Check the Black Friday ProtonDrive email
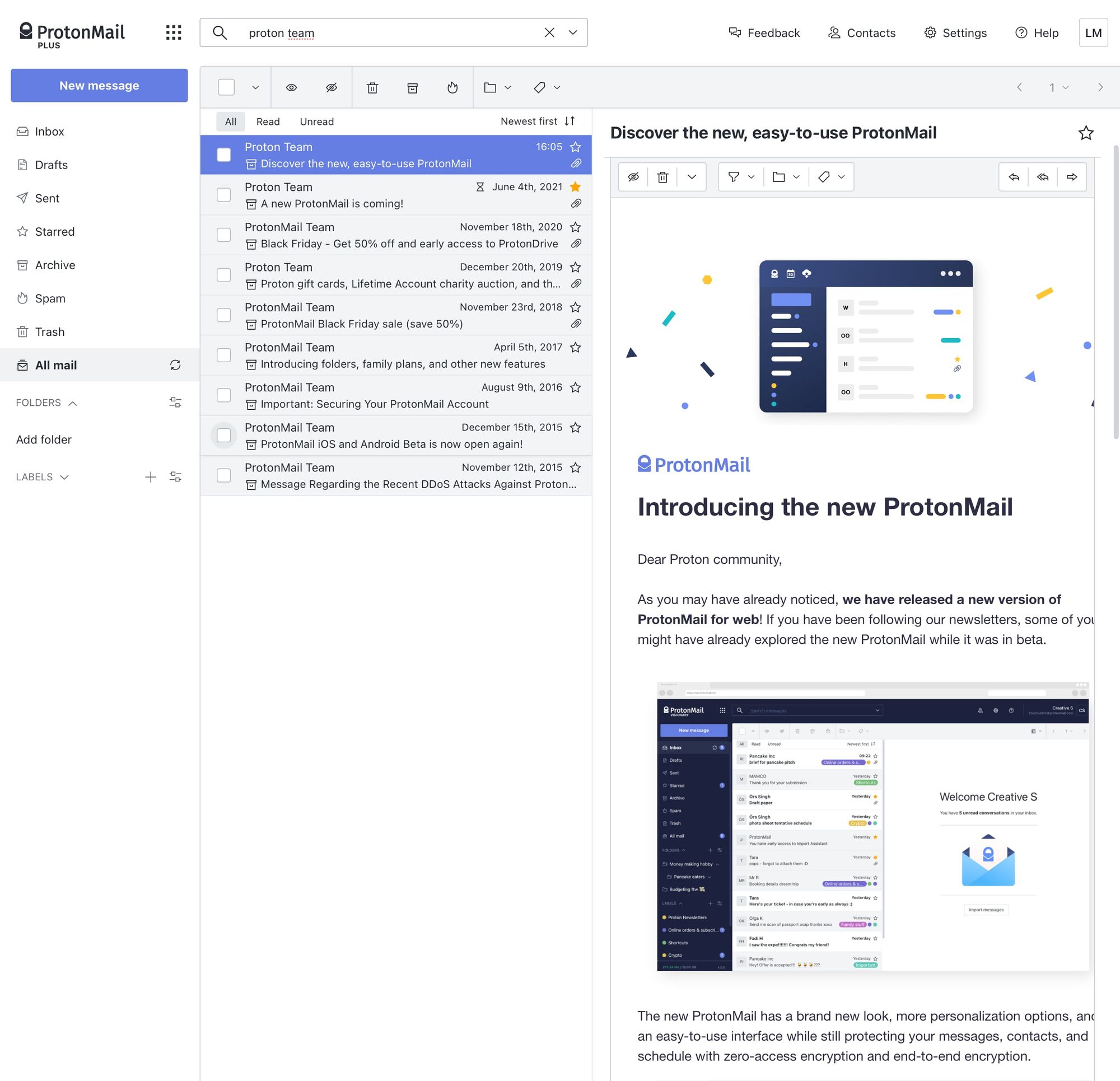The height and width of the screenshot is (1081, 1120). (x=224, y=235)
